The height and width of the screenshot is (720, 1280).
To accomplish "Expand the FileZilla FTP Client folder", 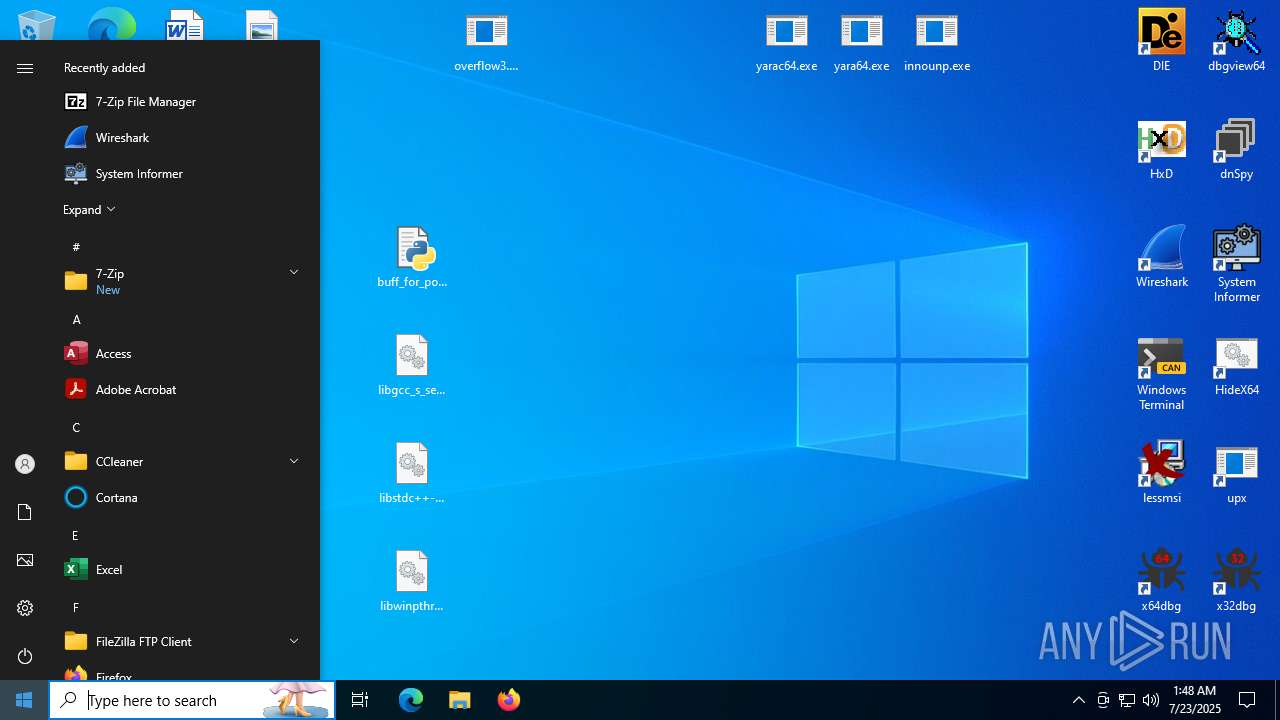I will pyautogui.click(x=294, y=641).
